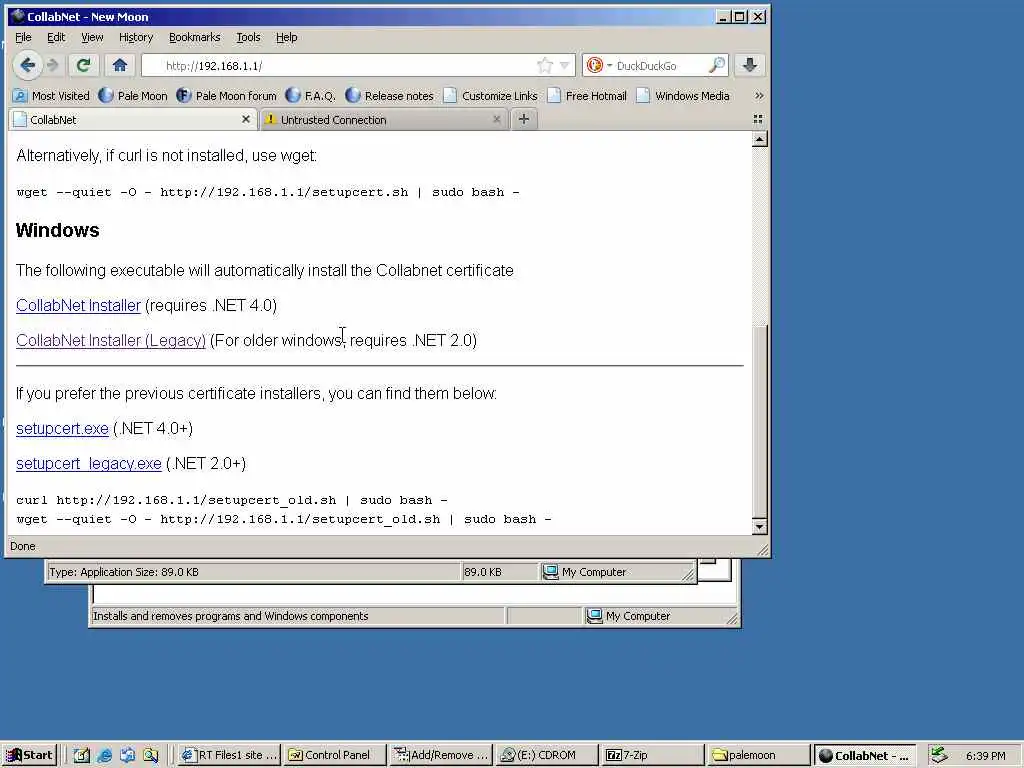This screenshot has height=768, width=1024.
Task: Click the first quick launch notepad icon
Action: (x=81, y=756)
